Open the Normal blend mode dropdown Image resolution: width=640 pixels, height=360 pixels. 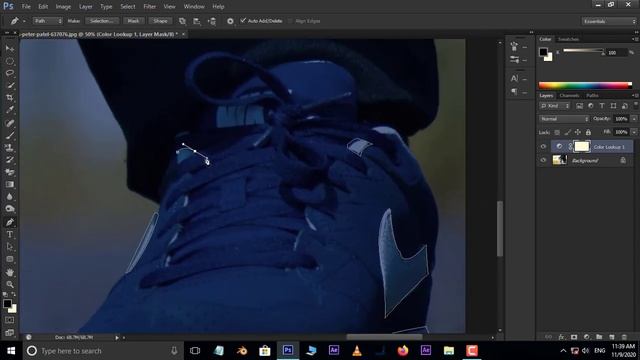(x=564, y=119)
